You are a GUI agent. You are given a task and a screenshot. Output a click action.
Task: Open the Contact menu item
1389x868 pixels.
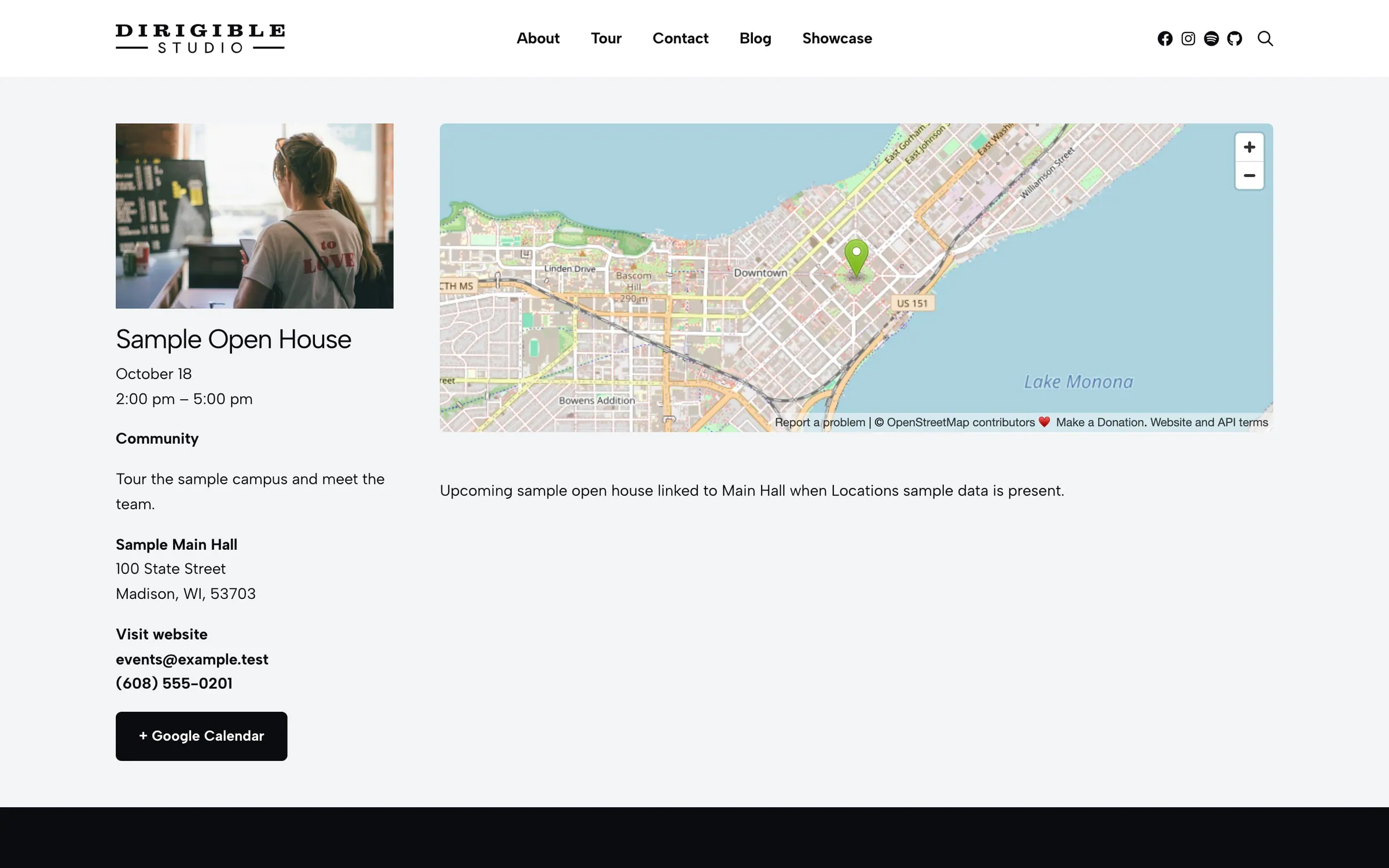tap(680, 38)
